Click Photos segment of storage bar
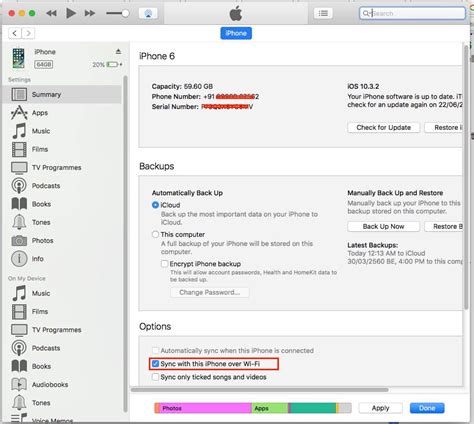This screenshot has width=474, height=424. tap(205, 408)
